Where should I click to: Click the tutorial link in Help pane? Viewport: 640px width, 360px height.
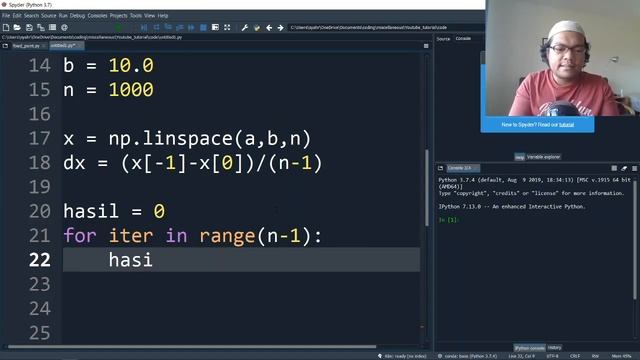point(566,125)
